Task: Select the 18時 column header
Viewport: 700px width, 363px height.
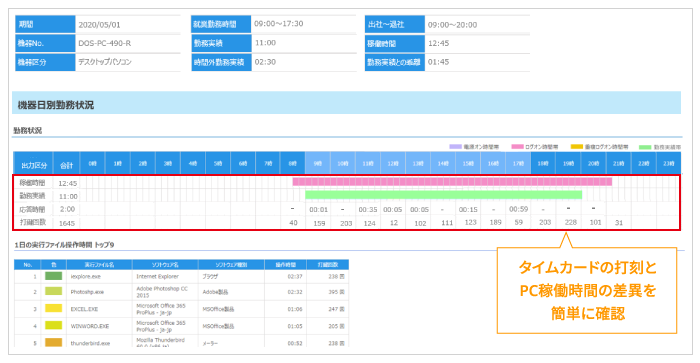Action: click(x=543, y=163)
